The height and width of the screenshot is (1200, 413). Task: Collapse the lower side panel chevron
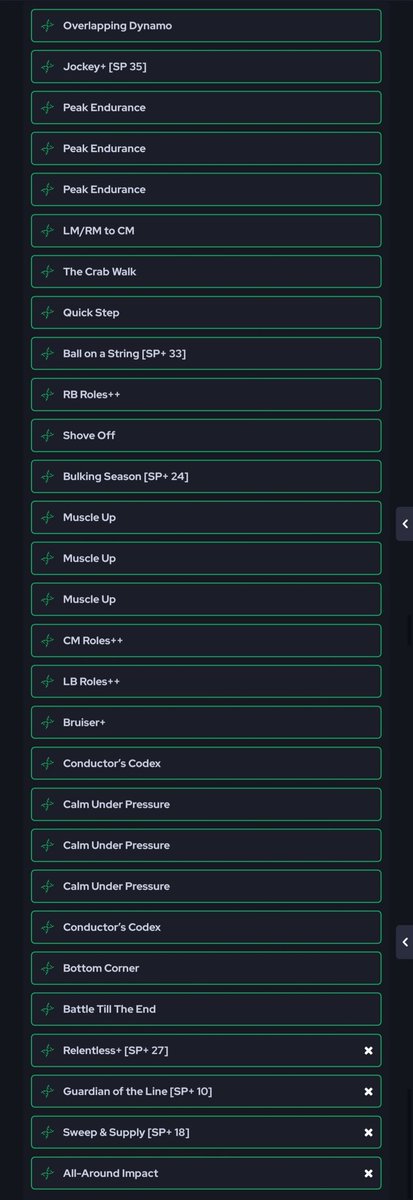click(x=405, y=942)
